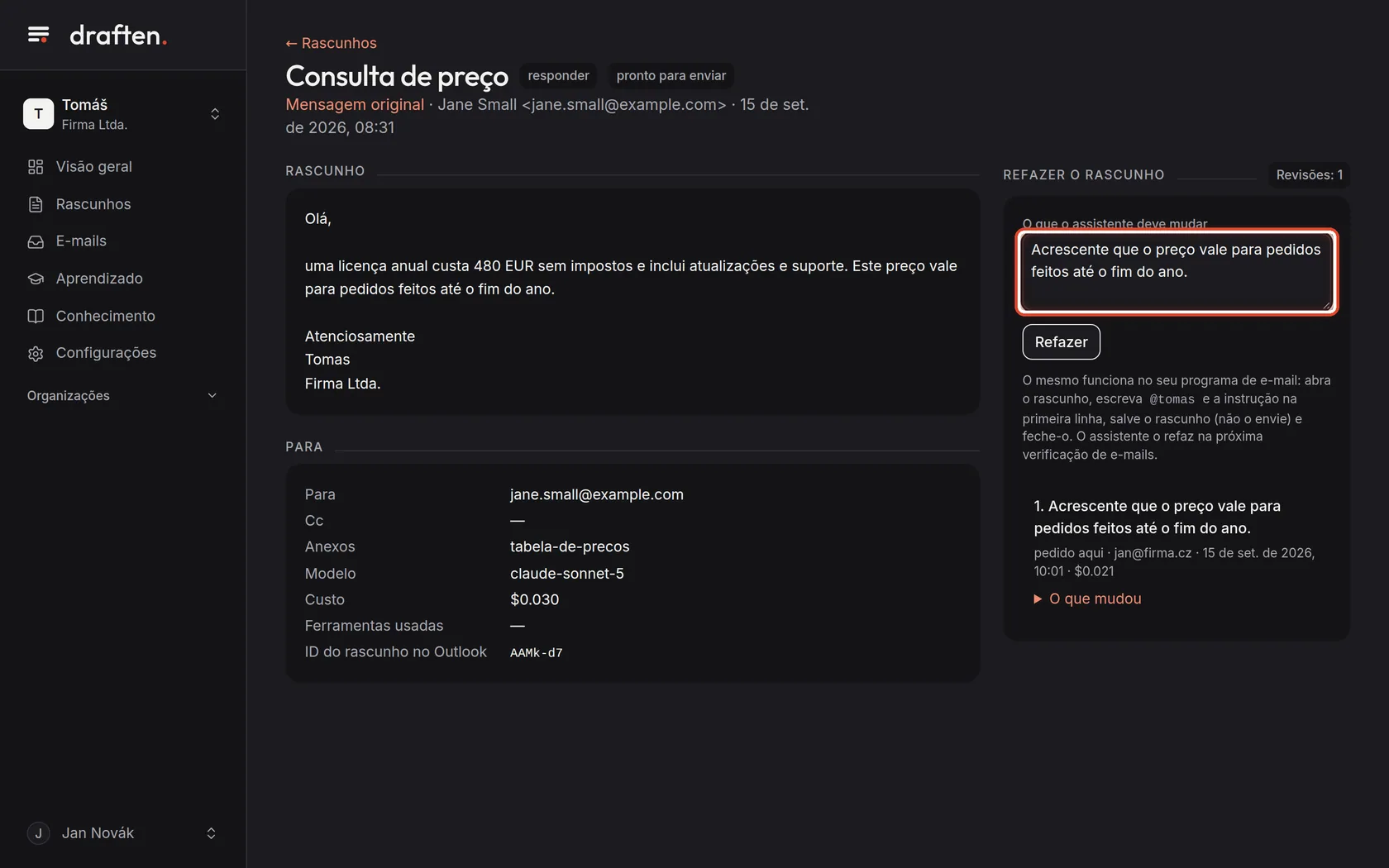Open the Tomáš Firma Ltda. workspace switcher chevron
1389x868 pixels.
point(215,114)
